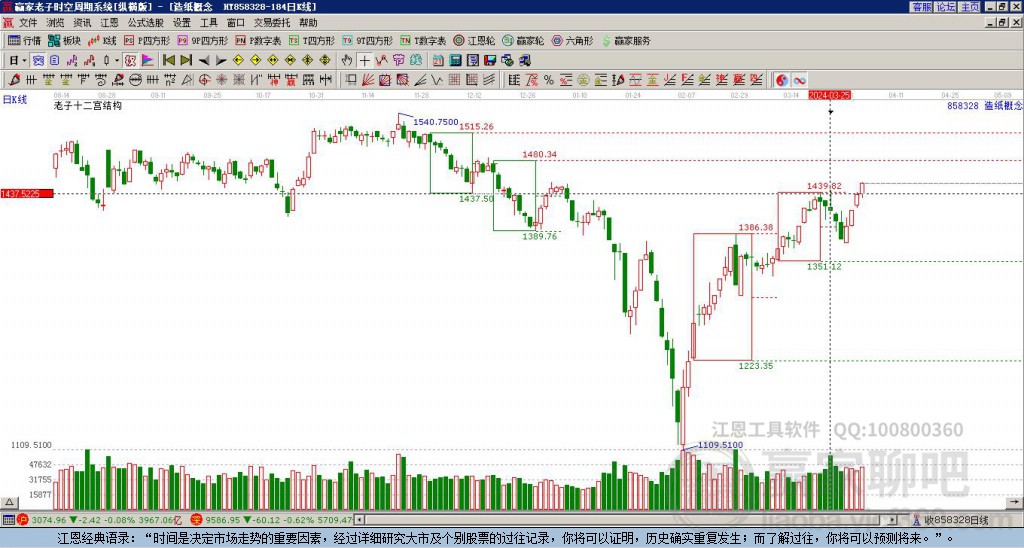Image resolution: width=1024 pixels, height=548 pixels.
Task: Click the colored flag icon
Action: point(148,61)
